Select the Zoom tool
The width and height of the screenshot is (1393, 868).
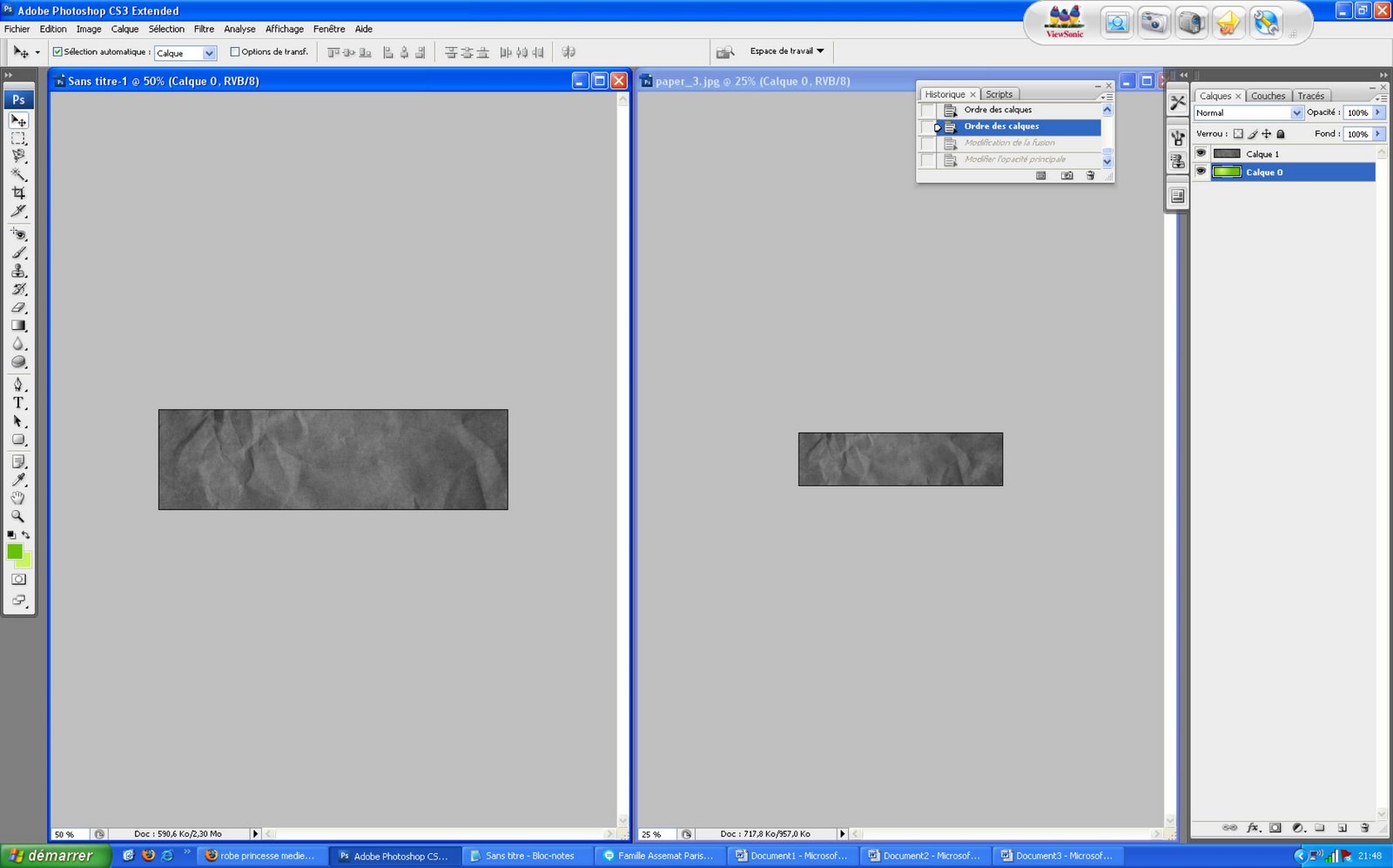tap(18, 517)
